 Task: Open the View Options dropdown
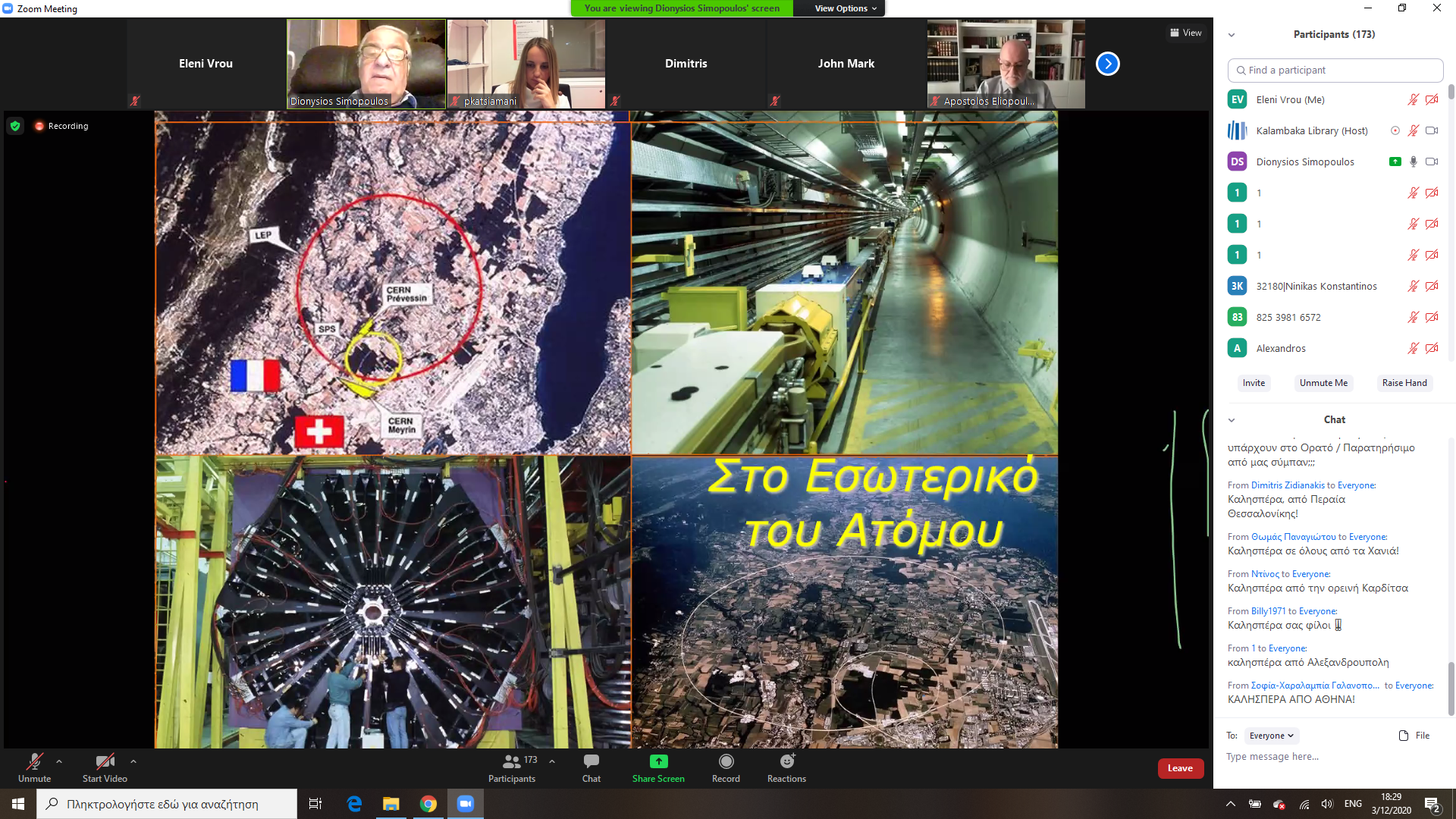click(x=845, y=8)
